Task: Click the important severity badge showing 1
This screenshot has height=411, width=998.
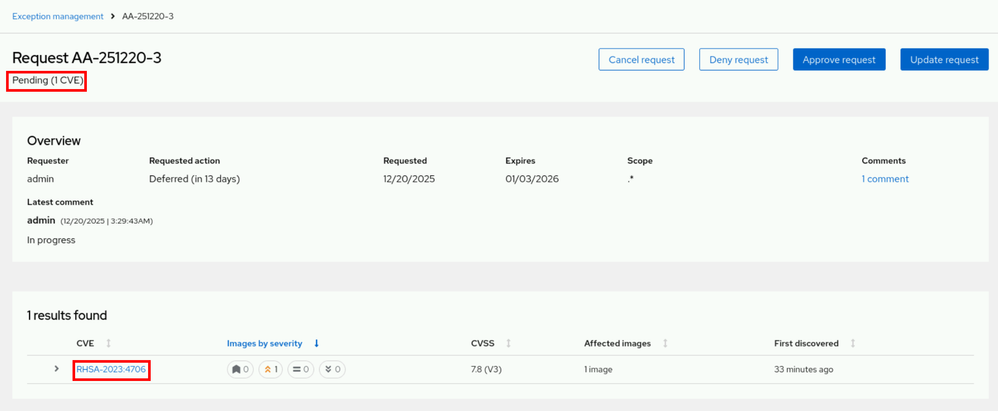Action: point(270,369)
